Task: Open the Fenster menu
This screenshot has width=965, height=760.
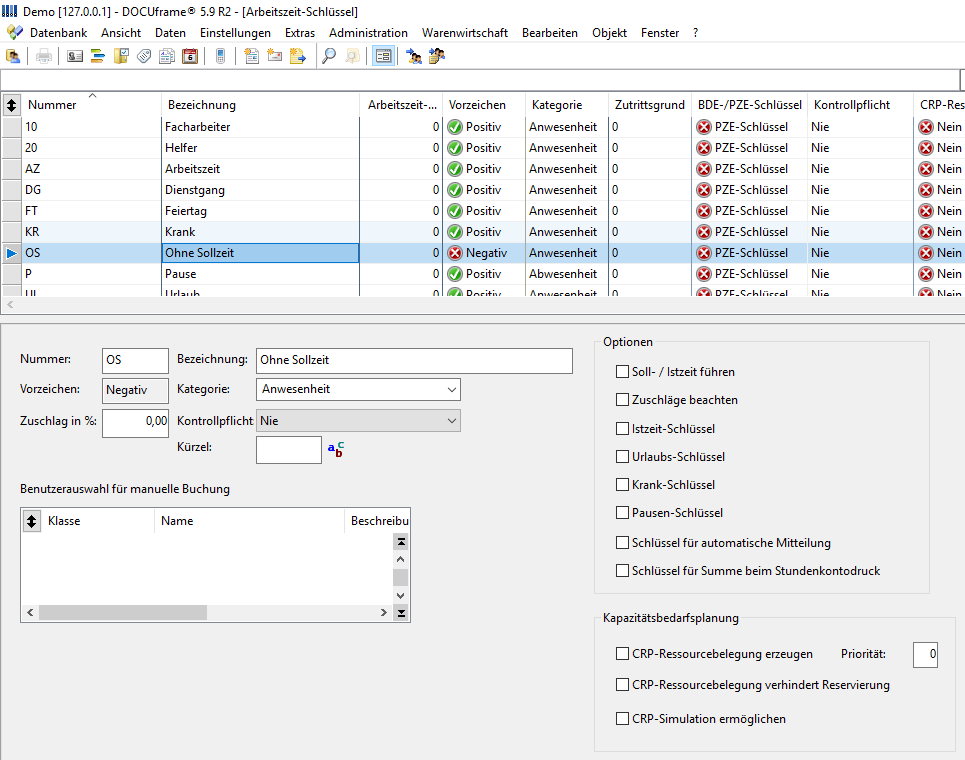Action: [660, 33]
